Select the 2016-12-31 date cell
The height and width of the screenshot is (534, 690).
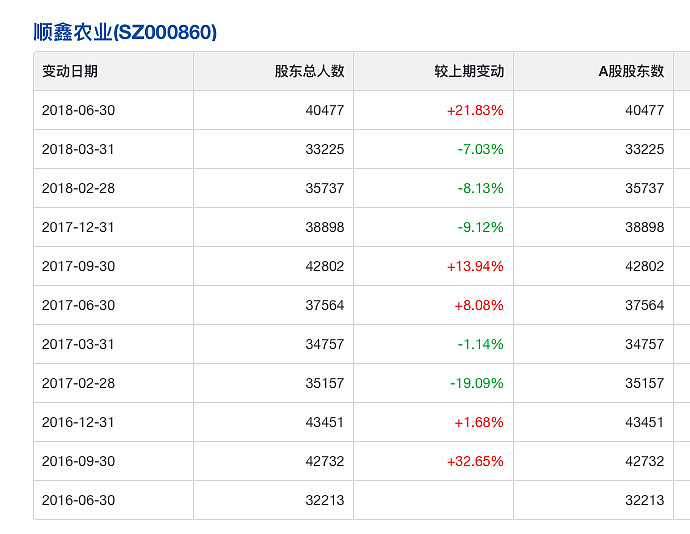point(78,422)
